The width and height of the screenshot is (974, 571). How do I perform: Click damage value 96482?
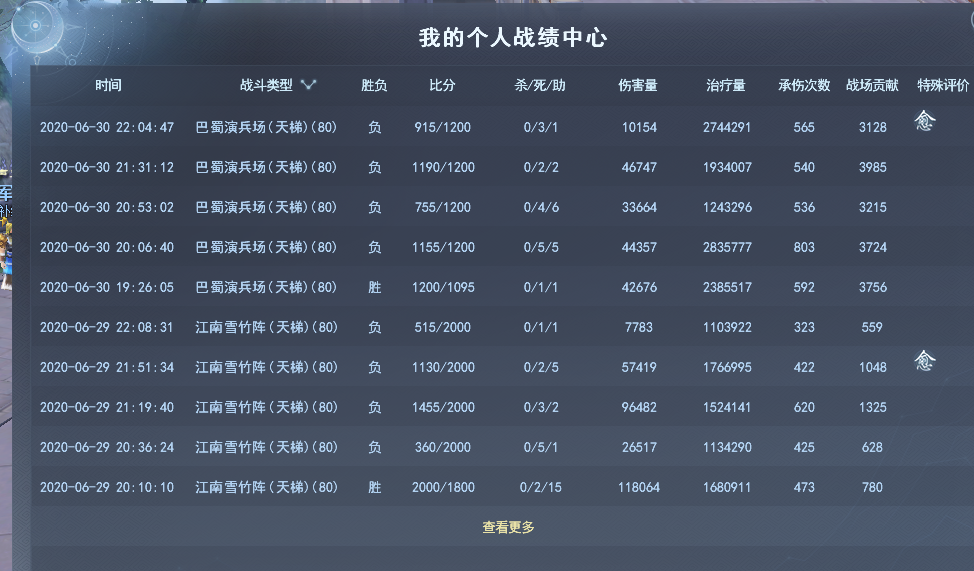[x=639, y=408]
